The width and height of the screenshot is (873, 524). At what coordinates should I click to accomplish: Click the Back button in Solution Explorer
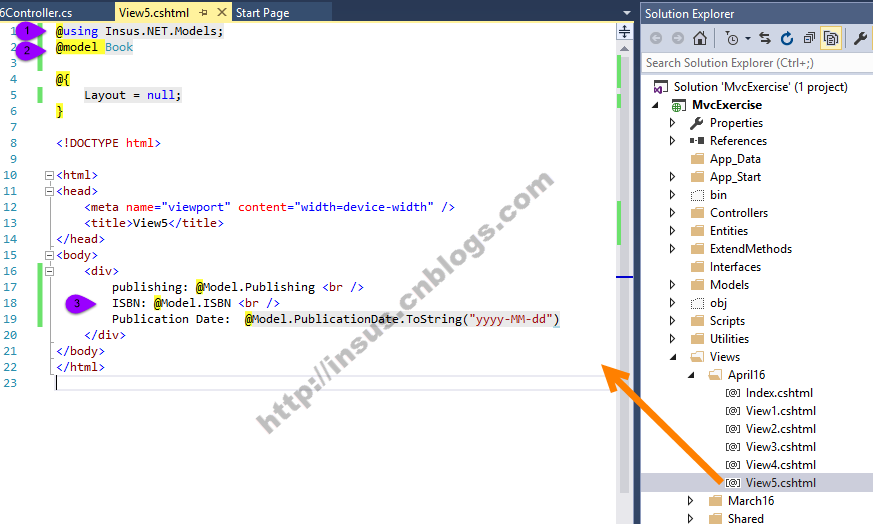[x=656, y=38]
